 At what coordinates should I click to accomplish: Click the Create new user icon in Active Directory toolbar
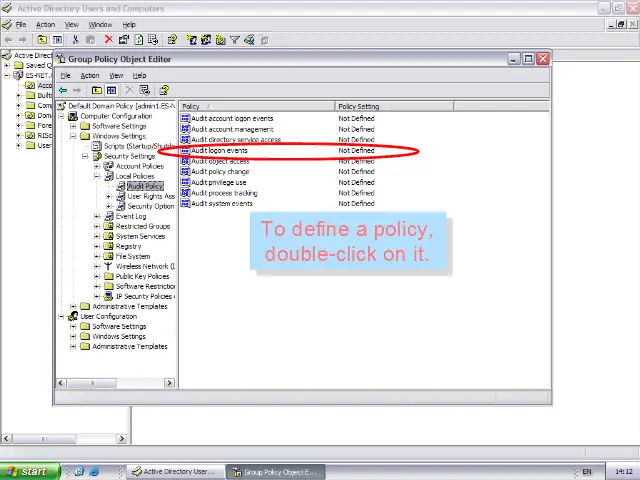tap(191, 40)
